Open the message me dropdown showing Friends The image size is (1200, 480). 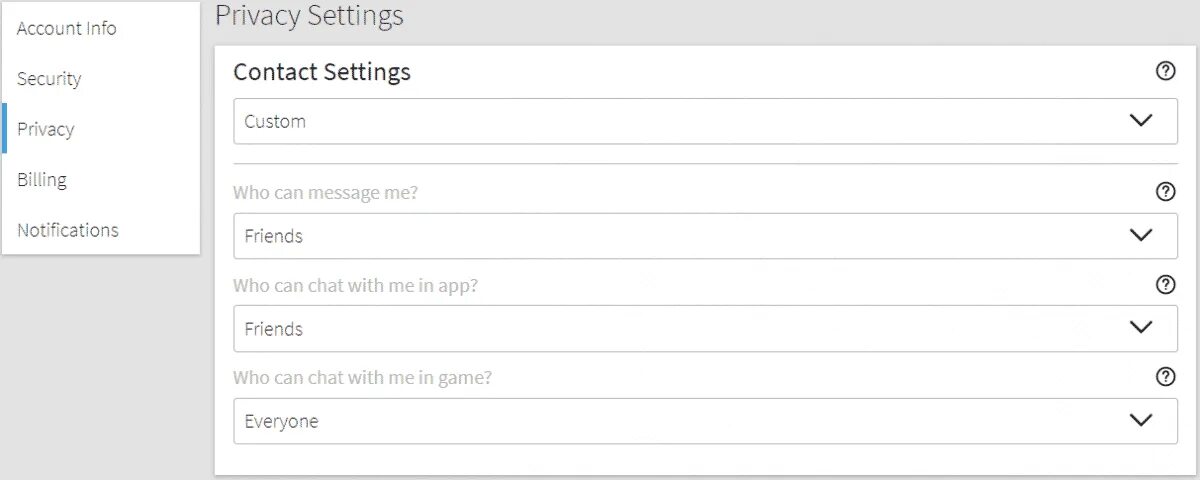[706, 236]
